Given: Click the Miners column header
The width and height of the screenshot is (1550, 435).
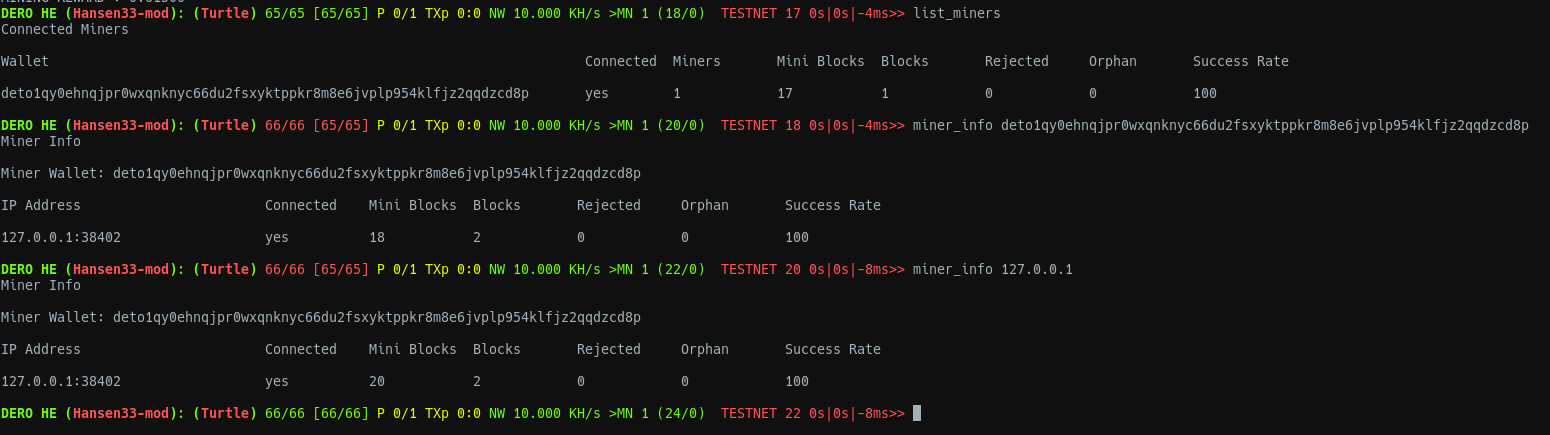Looking at the screenshot, I should pyautogui.click(x=697, y=61).
